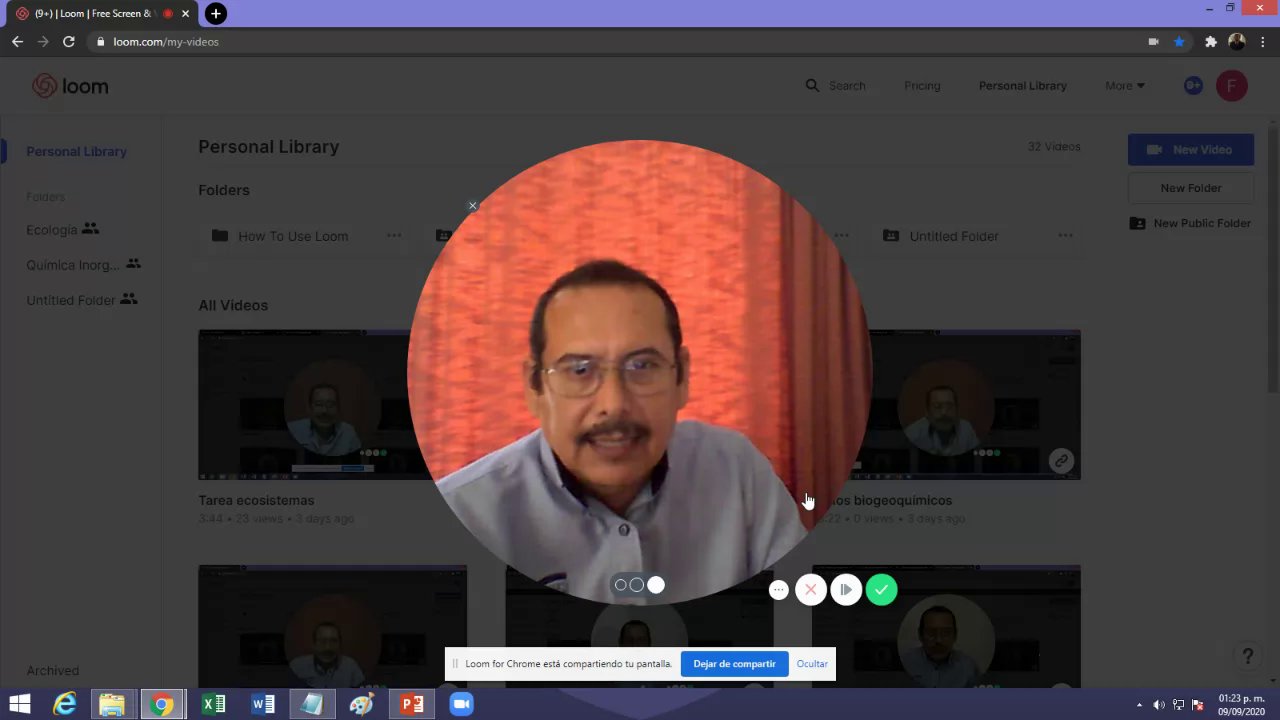This screenshot has height=720, width=1280.
Task: Open the Ecología folder in sidebar
Action: (x=62, y=230)
